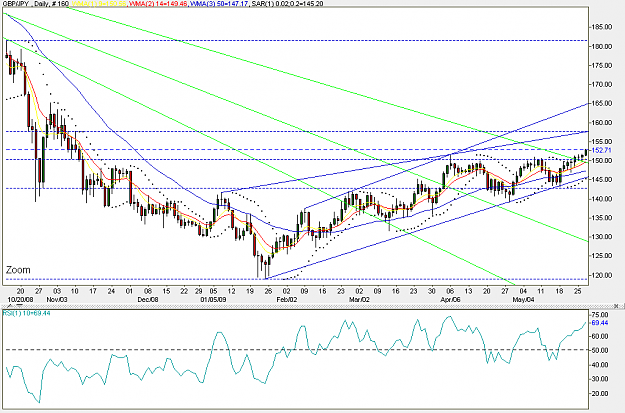Click the 20.00 RSI axis label
Viewport: 625px width, 413px height.
601,393
